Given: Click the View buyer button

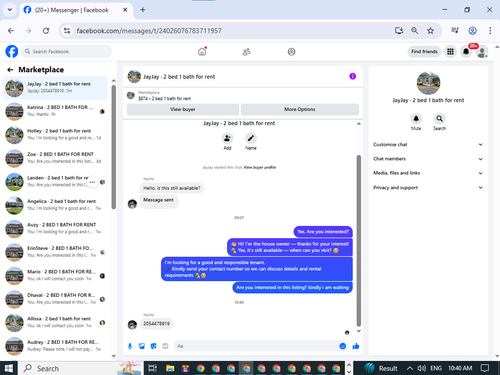Looking at the screenshot, I should point(183,109).
